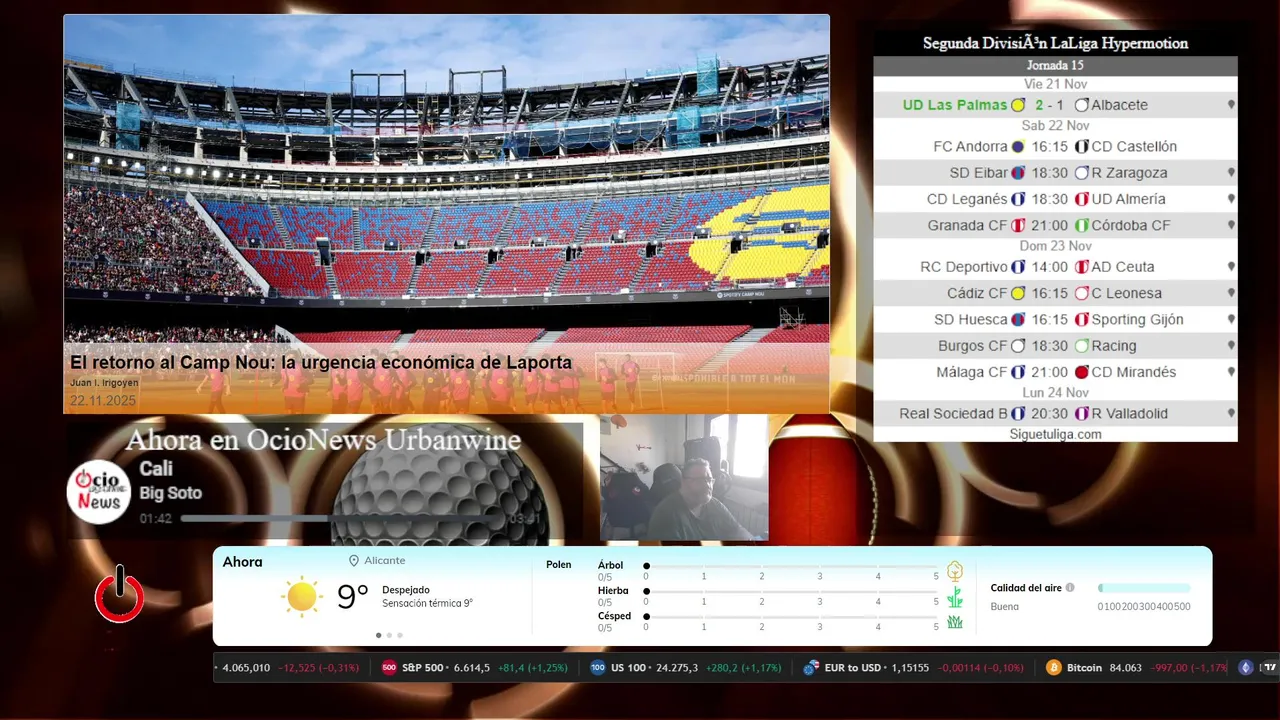This screenshot has height=720, width=1280.
Task: Click the tree pollen icon
Action: point(955,571)
